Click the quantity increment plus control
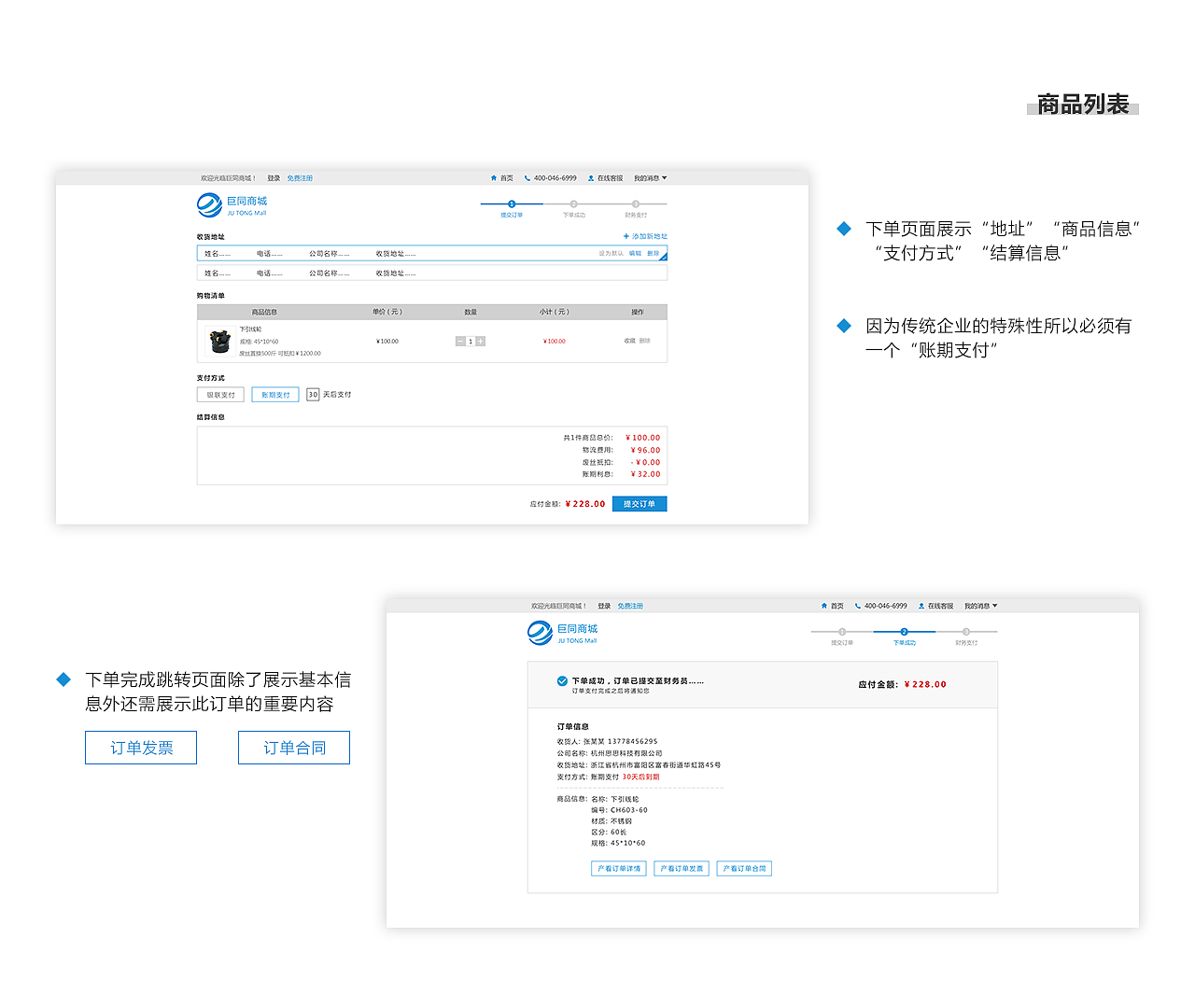Image resolution: width=1195 pixels, height=1008 pixels. [x=480, y=341]
